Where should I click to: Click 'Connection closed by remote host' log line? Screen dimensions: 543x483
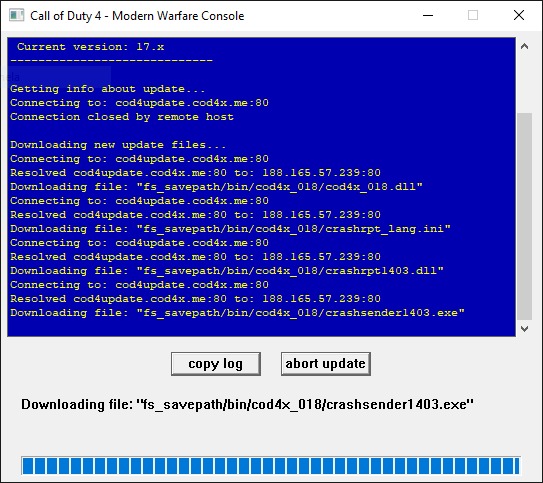point(122,117)
